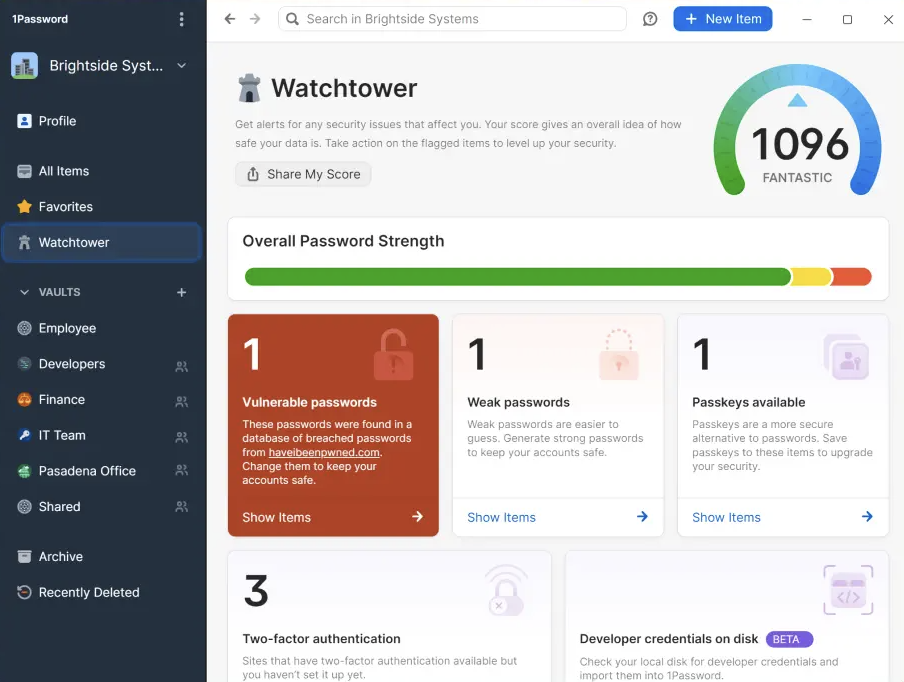The width and height of the screenshot is (904, 682).
Task: Click the IT Team shared-people icon
Action: 181,437
